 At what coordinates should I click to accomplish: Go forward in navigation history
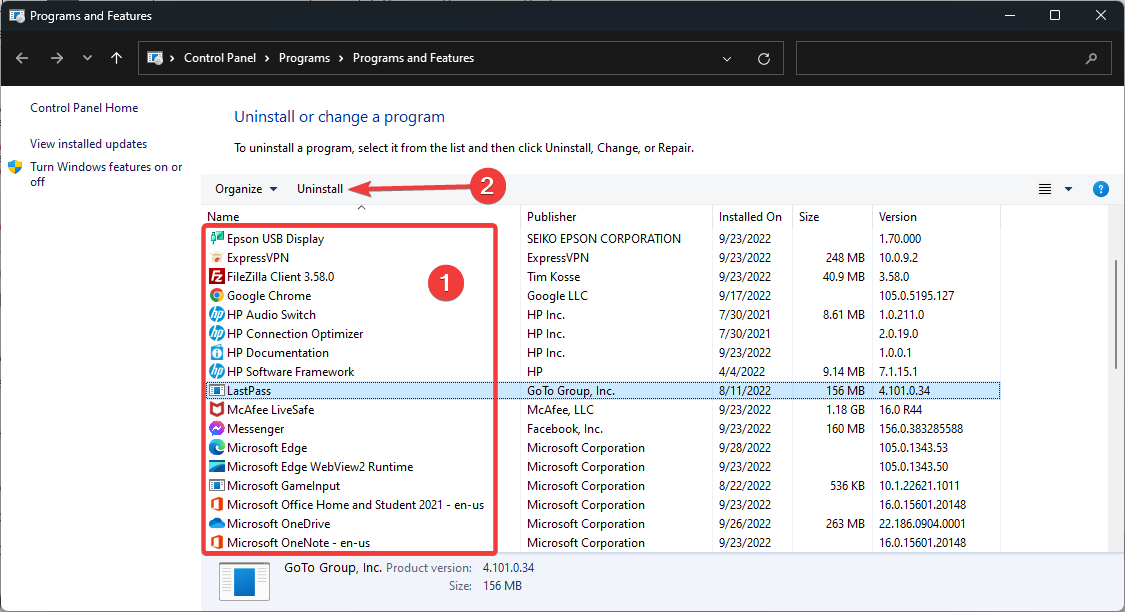tap(57, 58)
